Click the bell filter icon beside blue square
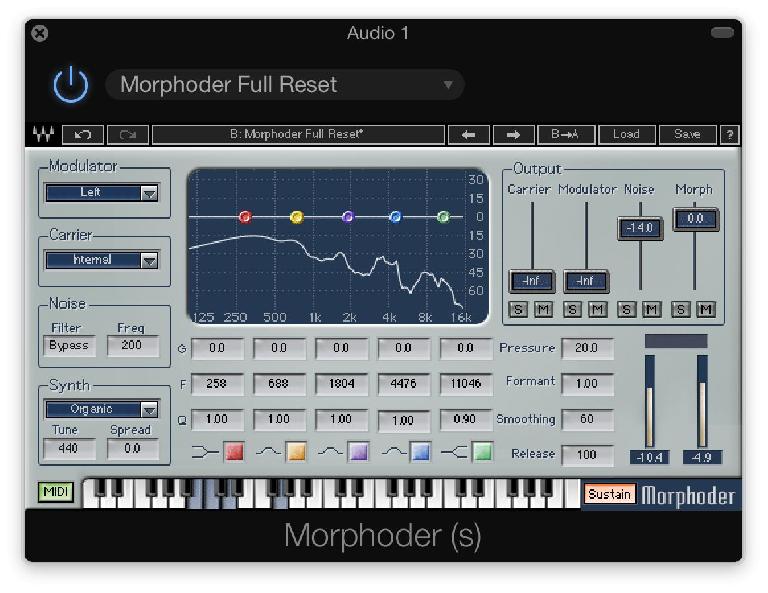This screenshot has height=593, width=768. click(394, 451)
